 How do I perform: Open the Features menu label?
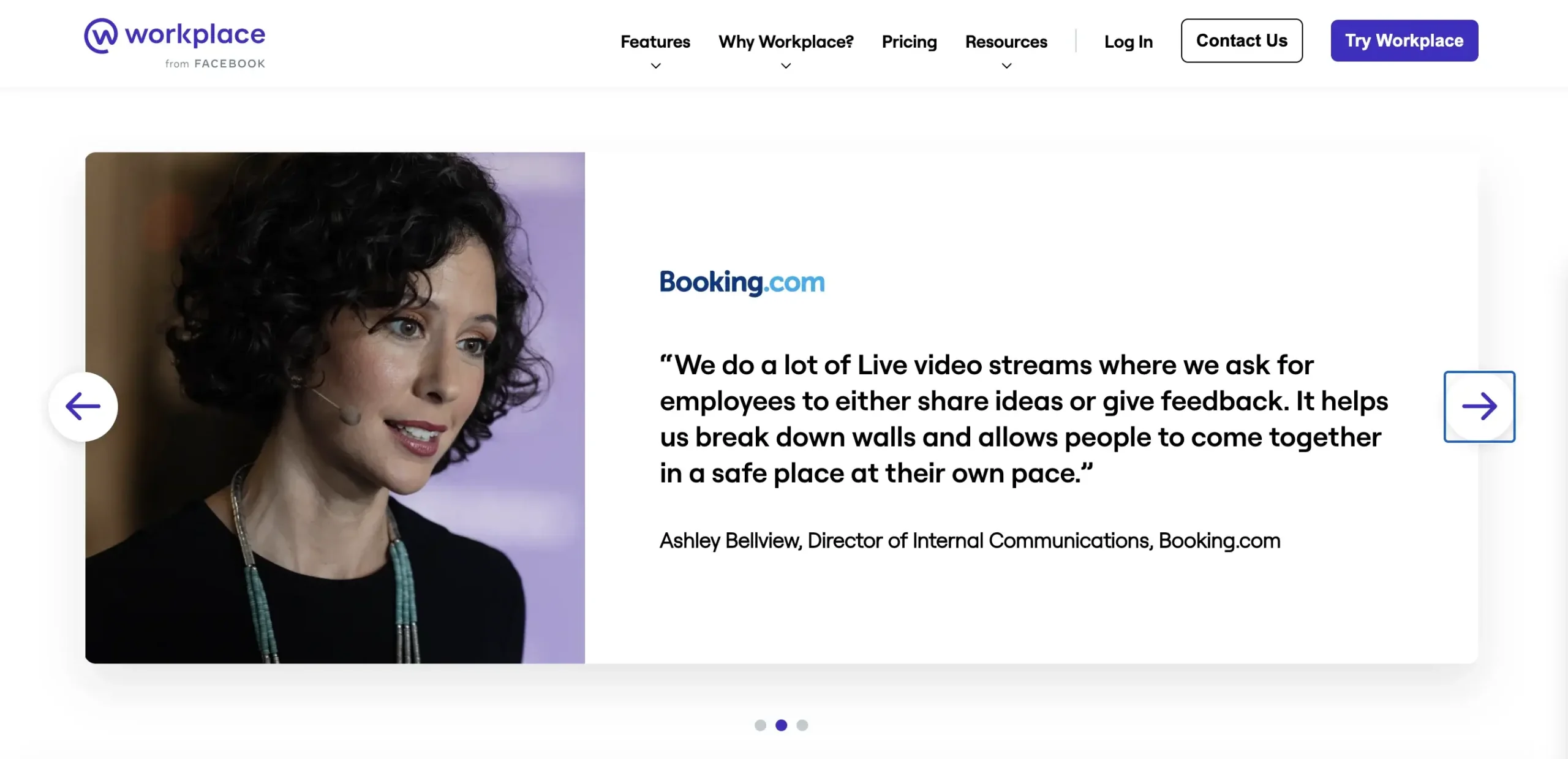point(655,42)
